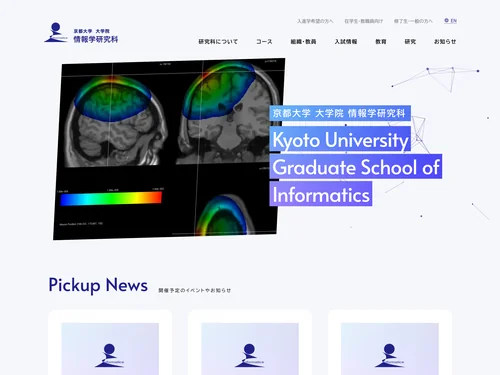This screenshot has height=375, width=500.
Task: Open the 研究 menu item
Action: coord(410,42)
